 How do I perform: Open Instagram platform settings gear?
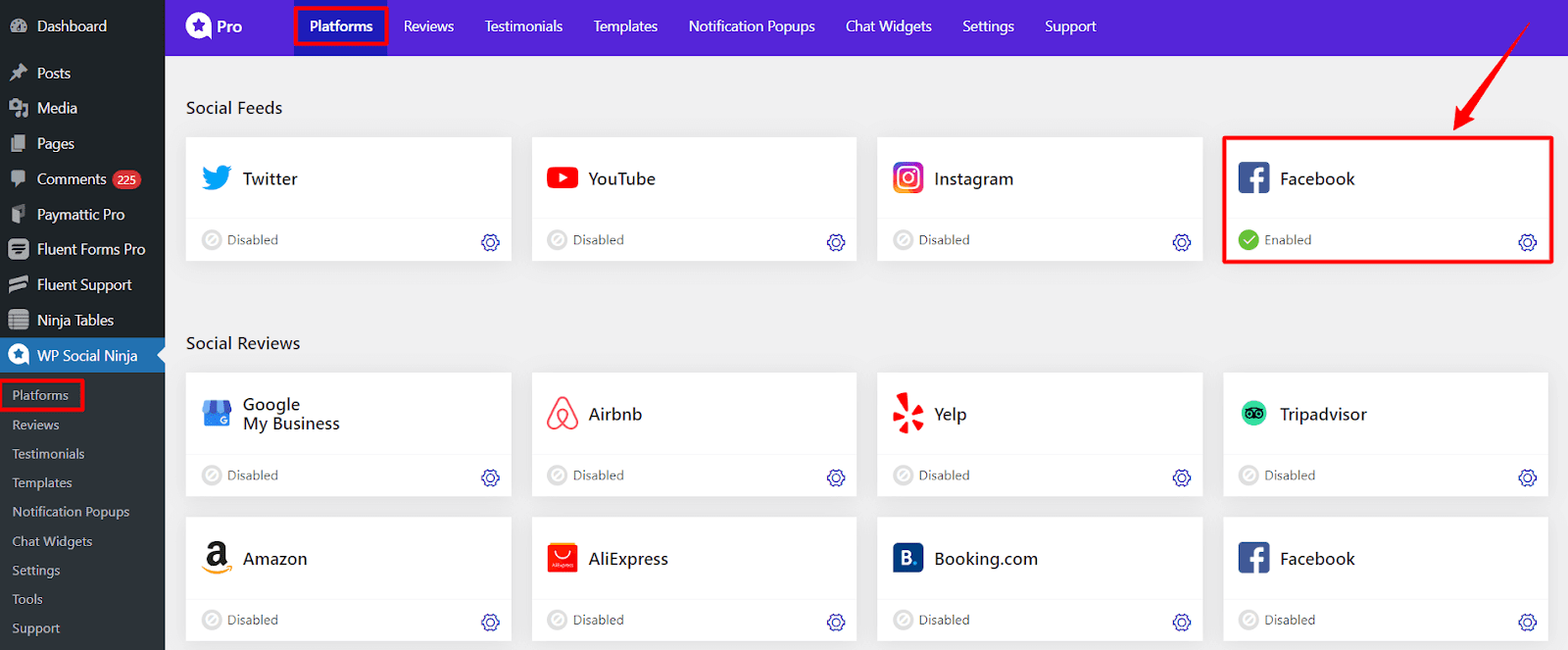point(1182,242)
